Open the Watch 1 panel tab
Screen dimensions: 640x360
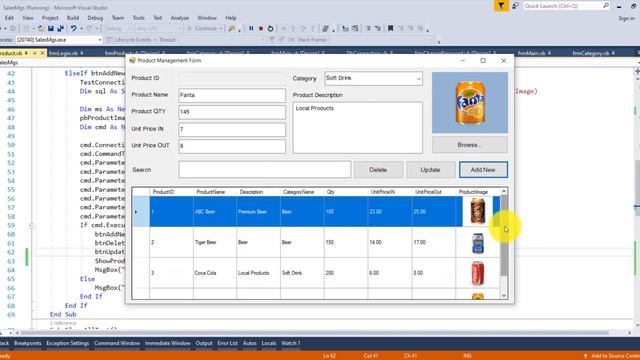(x=291, y=343)
